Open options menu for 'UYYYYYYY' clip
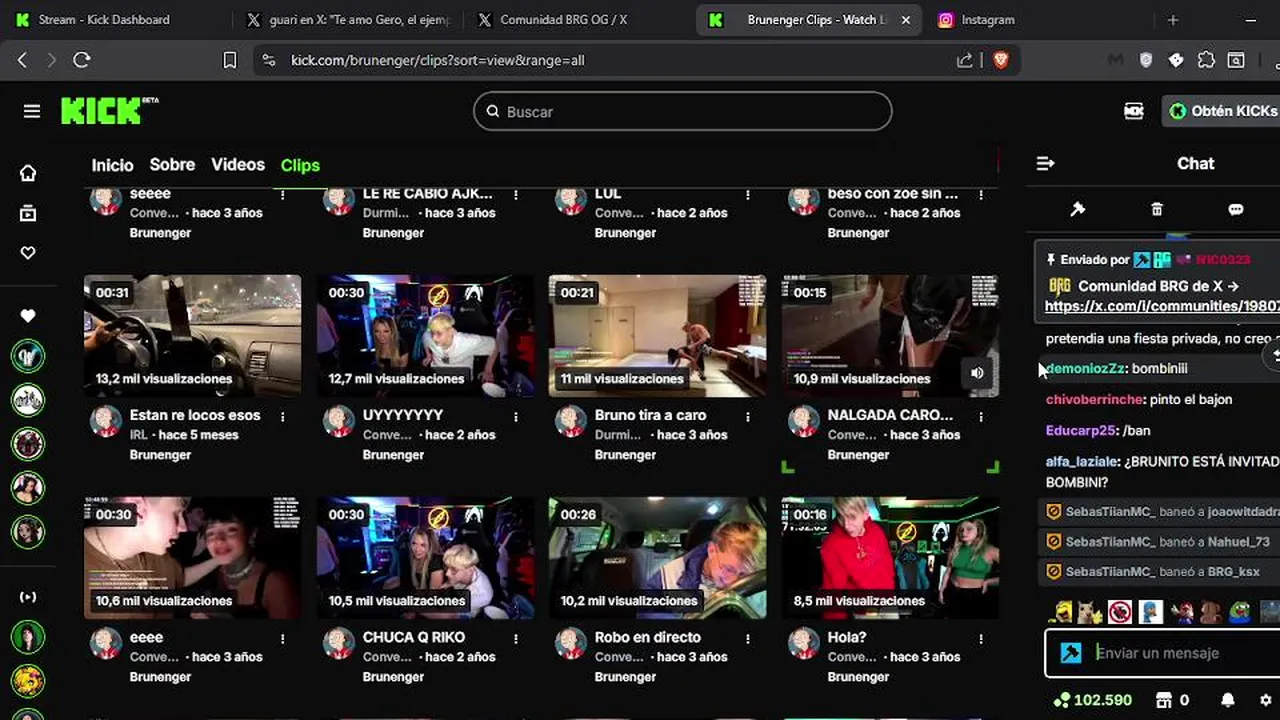Image resolution: width=1280 pixels, height=720 pixels. (x=516, y=416)
